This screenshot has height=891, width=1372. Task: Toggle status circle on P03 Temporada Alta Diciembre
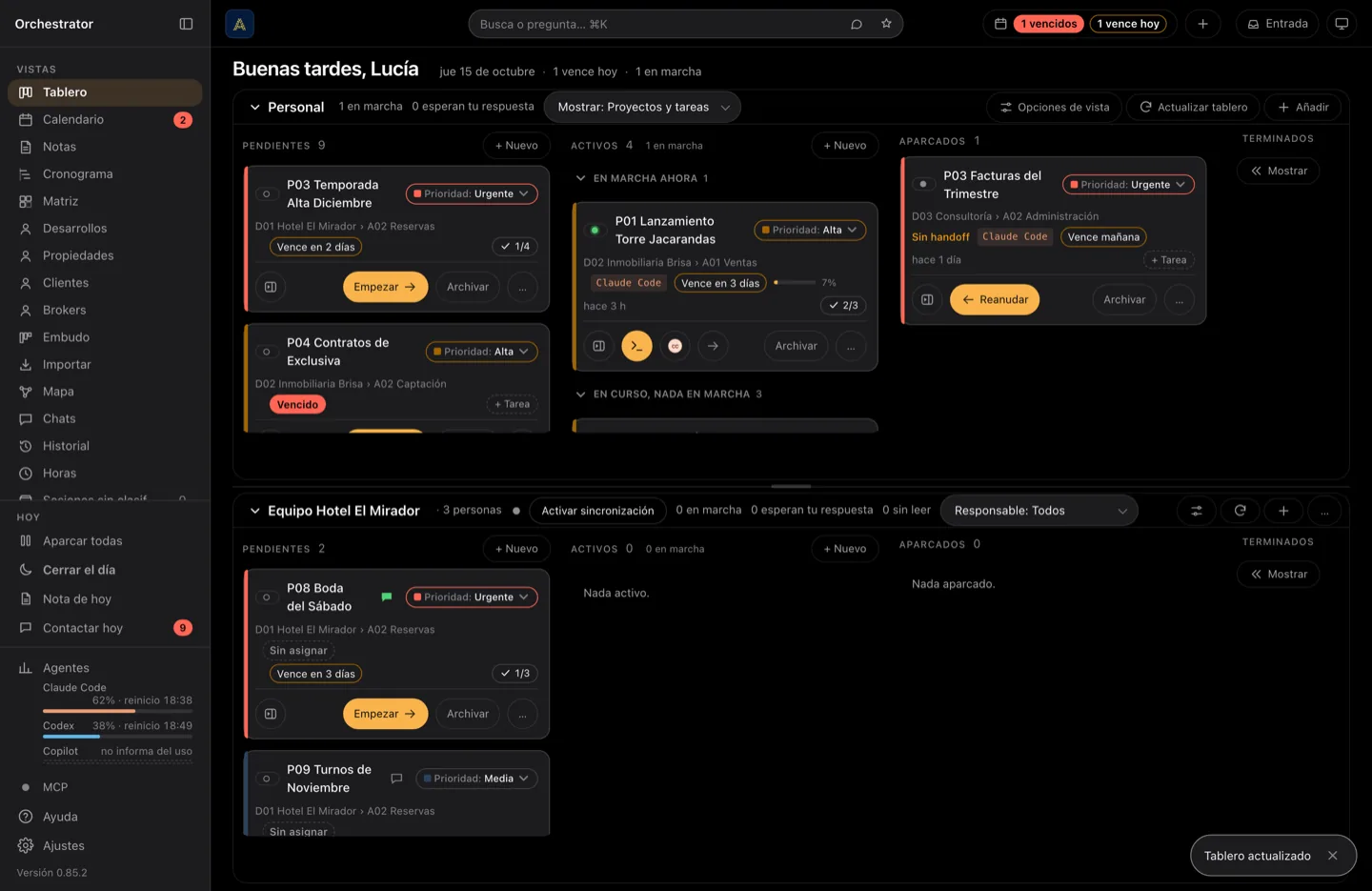tap(267, 193)
